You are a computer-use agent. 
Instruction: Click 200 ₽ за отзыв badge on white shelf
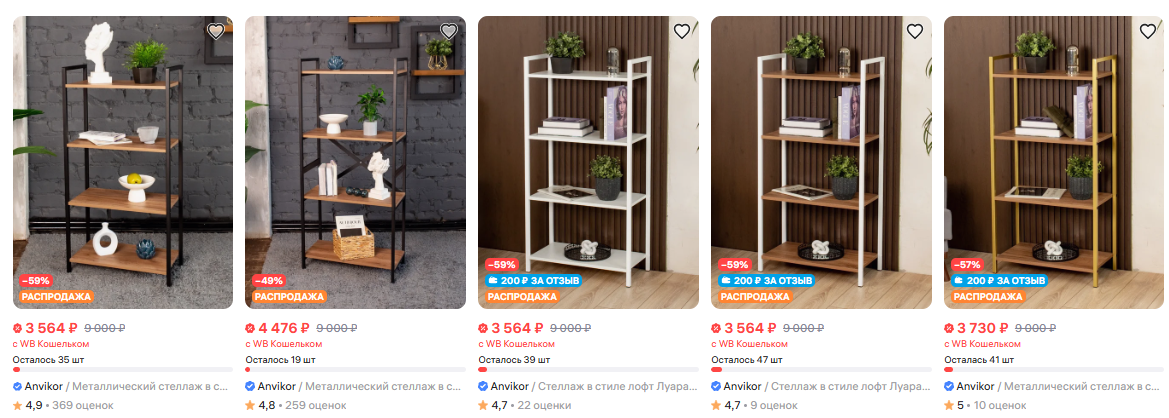coord(534,281)
